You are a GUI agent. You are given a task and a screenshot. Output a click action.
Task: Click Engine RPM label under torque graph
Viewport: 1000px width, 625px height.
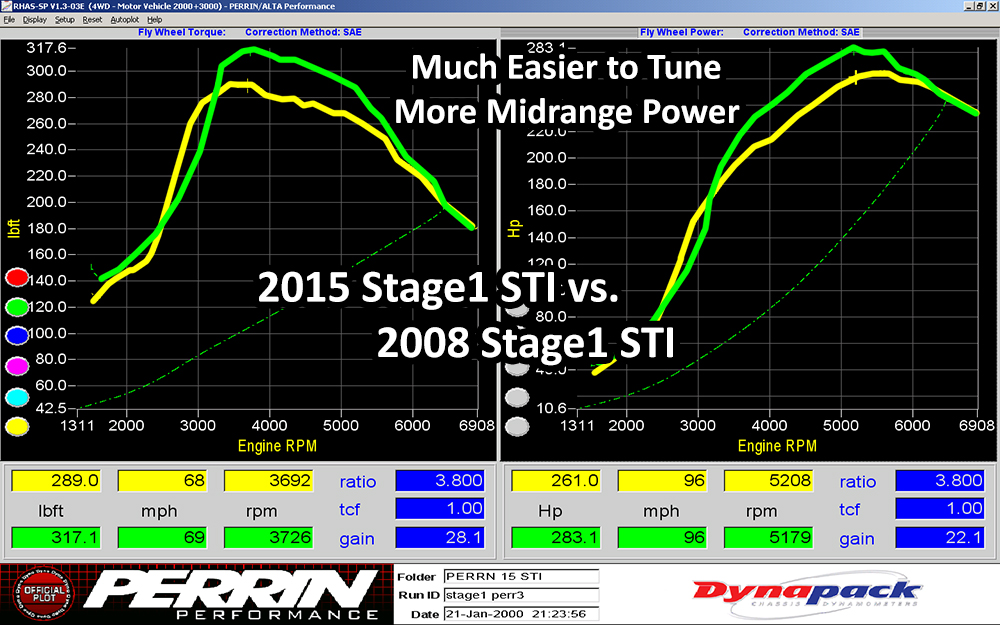coord(277,446)
